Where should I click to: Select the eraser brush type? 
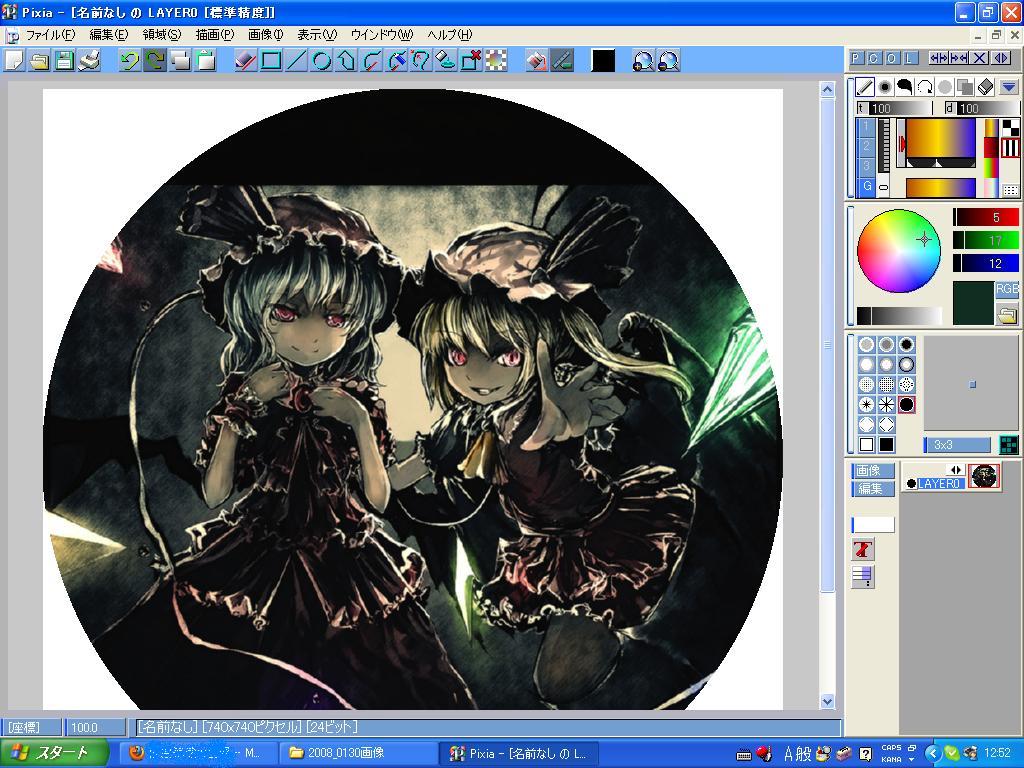pos(985,86)
